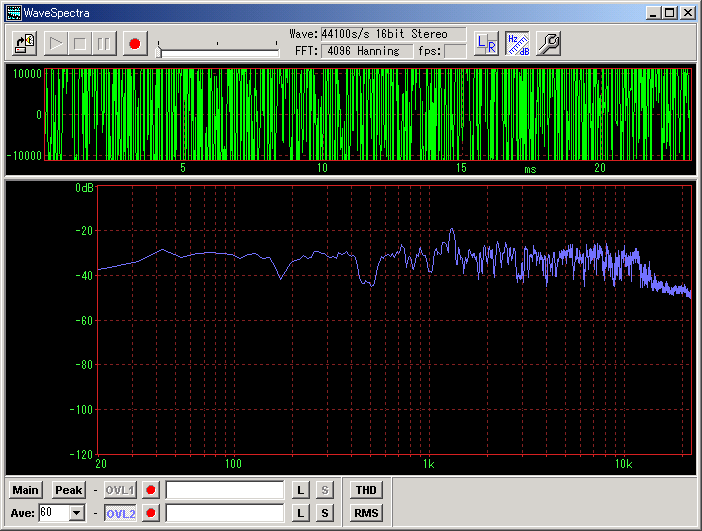Open wave file with the file icon

(25, 43)
